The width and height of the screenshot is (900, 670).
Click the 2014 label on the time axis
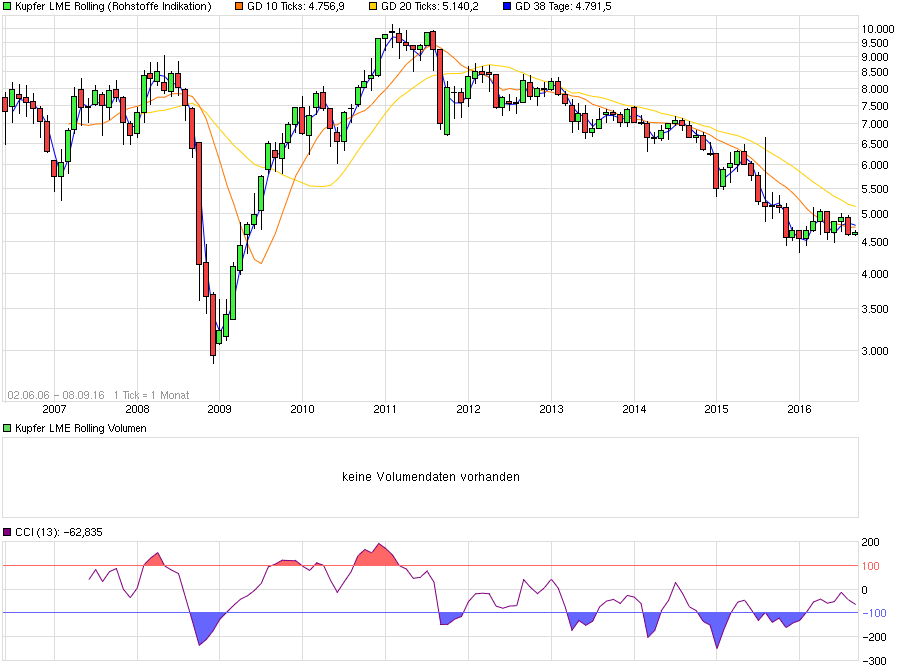point(634,409)
